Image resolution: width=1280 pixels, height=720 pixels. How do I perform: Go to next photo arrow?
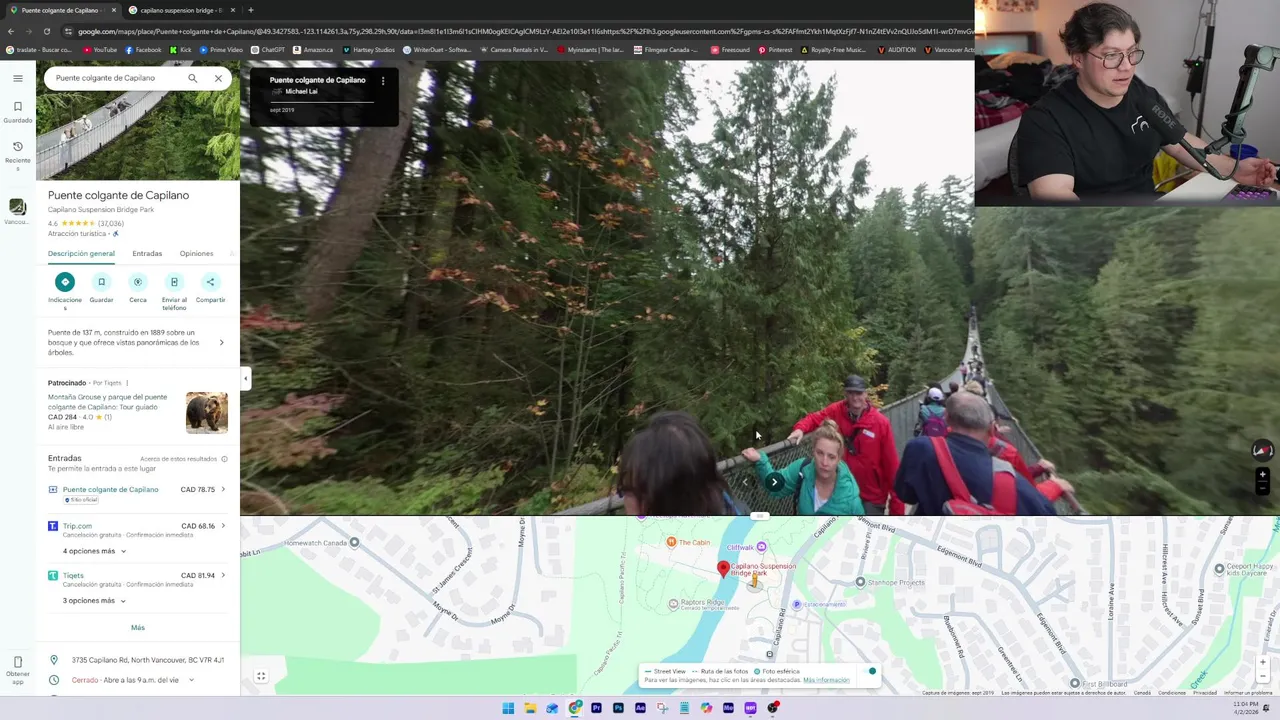[774, 482]
